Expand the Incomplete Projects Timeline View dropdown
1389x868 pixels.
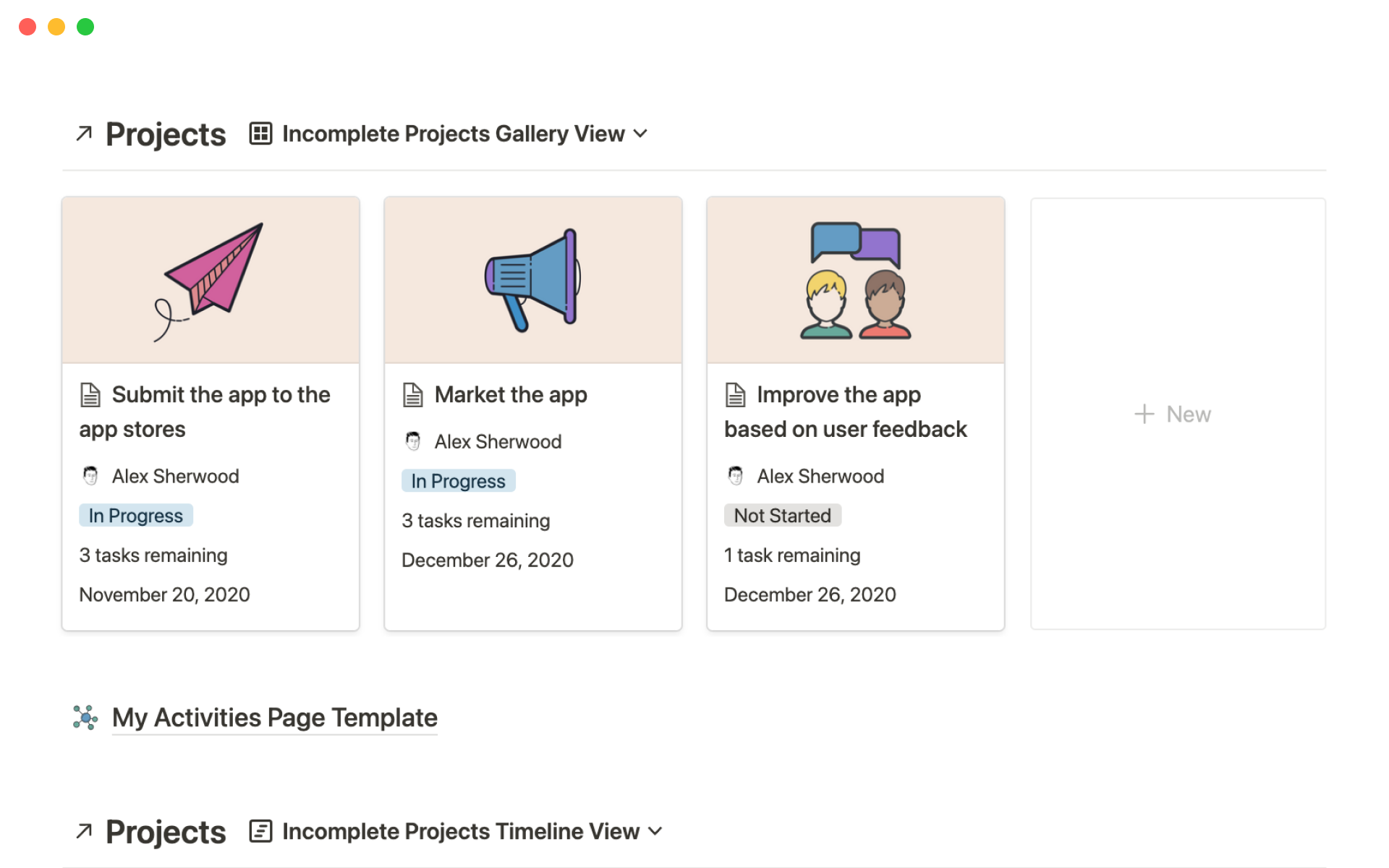(x=655, y=831)
